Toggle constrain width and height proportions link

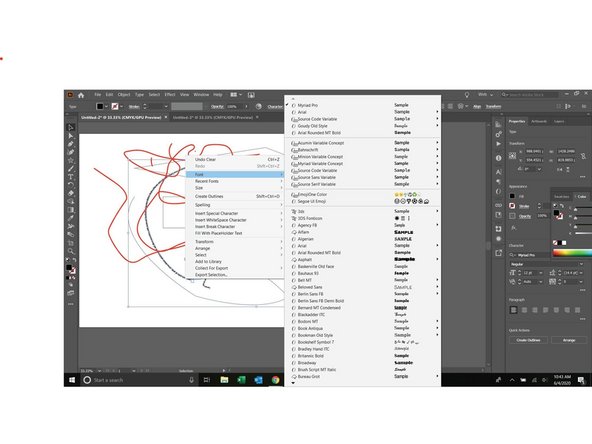(x=583, y=156)
